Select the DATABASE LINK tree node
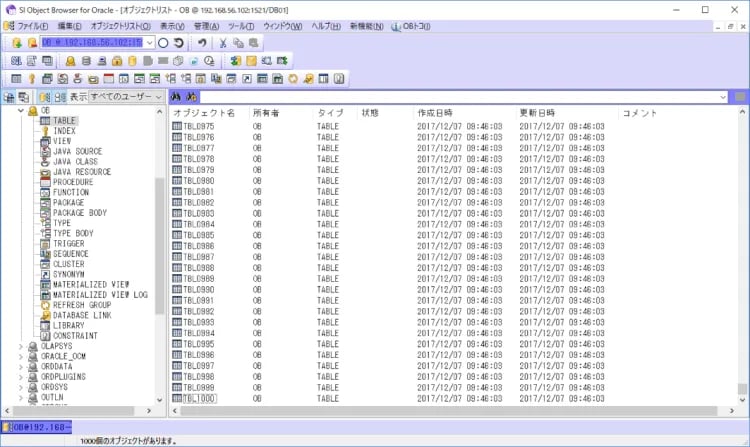The width and height of the screenshot is (750, 447). 81,315
